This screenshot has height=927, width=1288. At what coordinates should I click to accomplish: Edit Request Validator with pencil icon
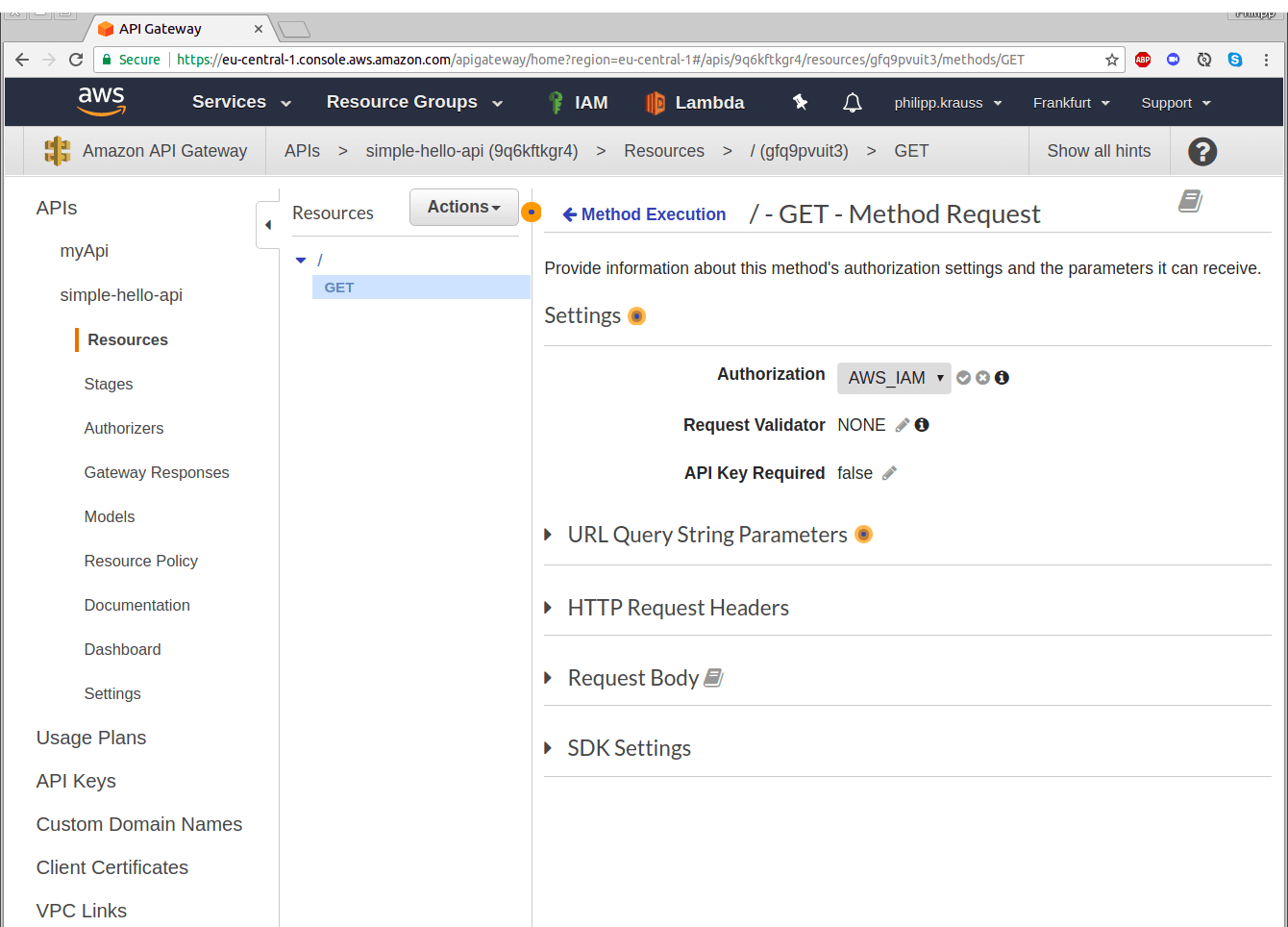coord(902,425)
